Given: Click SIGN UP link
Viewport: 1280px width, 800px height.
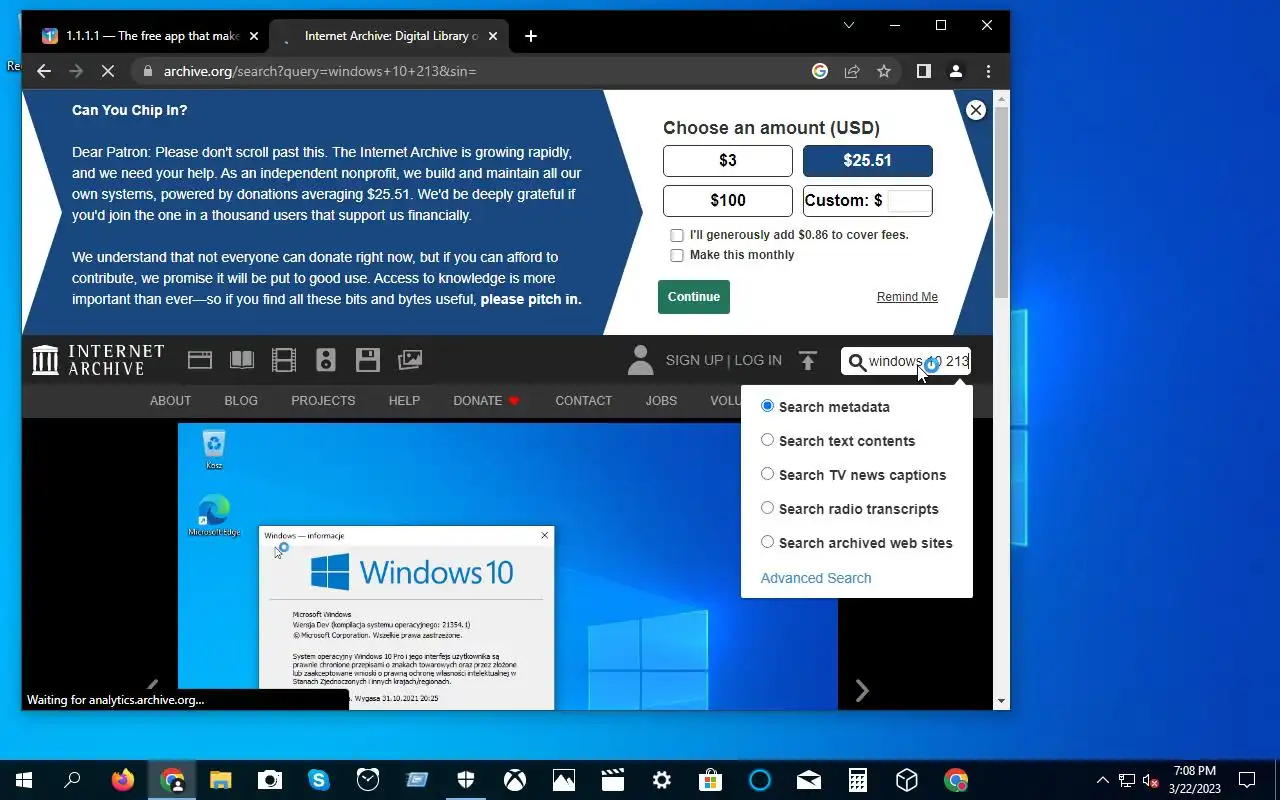Looking at the screenshot, I should coord(694,360).
